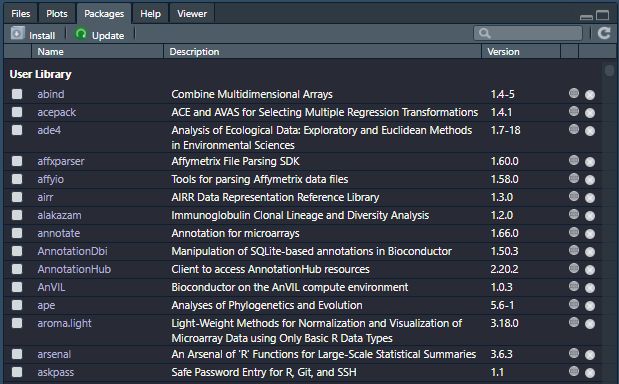Click the affxparser globe icon
Image resolution: width=619 pixels, height=384 pixels.
click(574, 161)
